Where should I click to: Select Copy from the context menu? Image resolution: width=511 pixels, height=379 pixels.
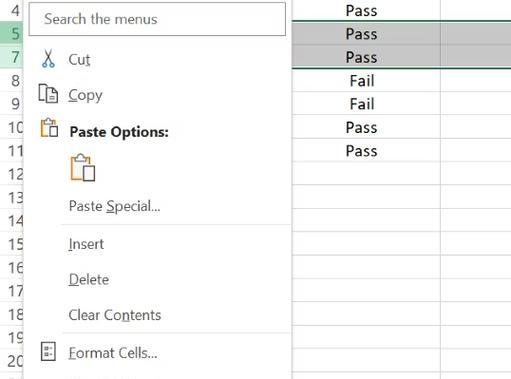point(85,95)
